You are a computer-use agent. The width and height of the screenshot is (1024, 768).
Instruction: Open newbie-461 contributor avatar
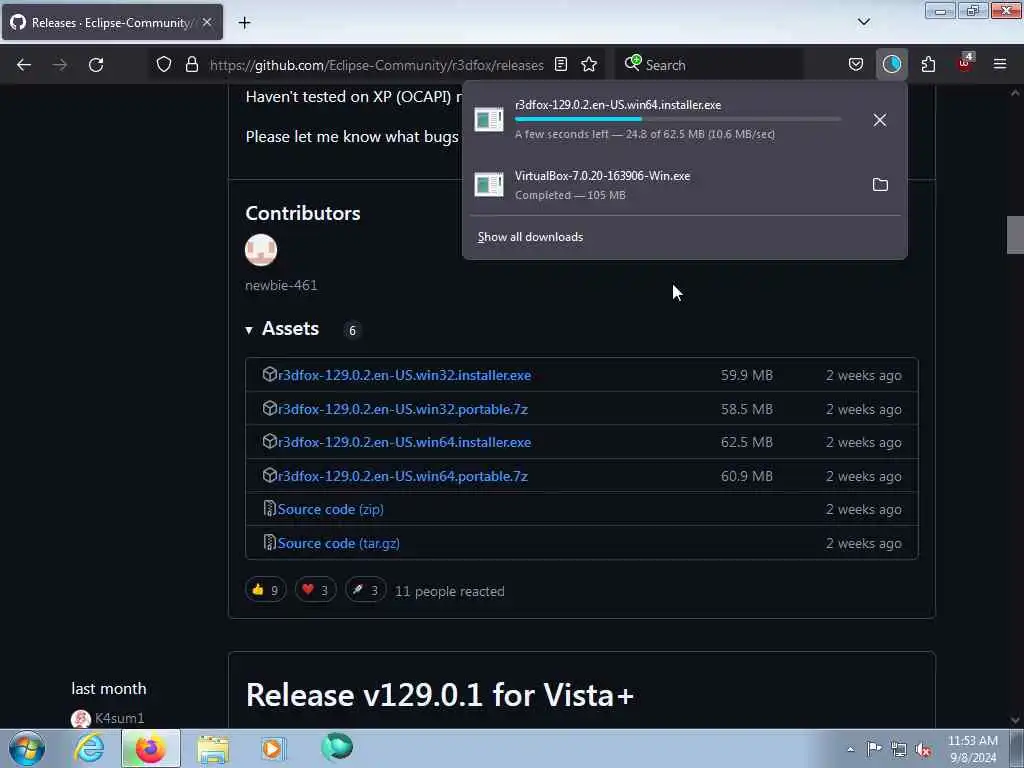pyautogui.click(x=261, y=250)
